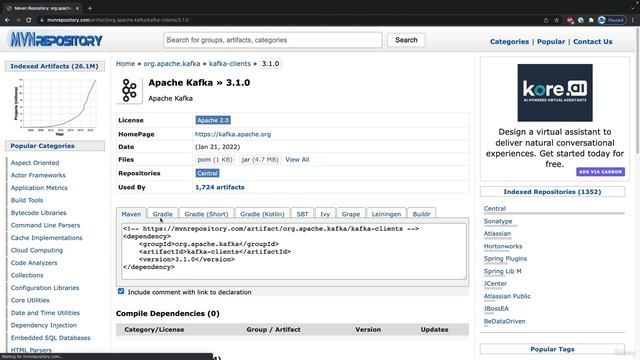Reload the page with the refresh icon
This screenshot has width=640, height=360.
coord(29,20)
